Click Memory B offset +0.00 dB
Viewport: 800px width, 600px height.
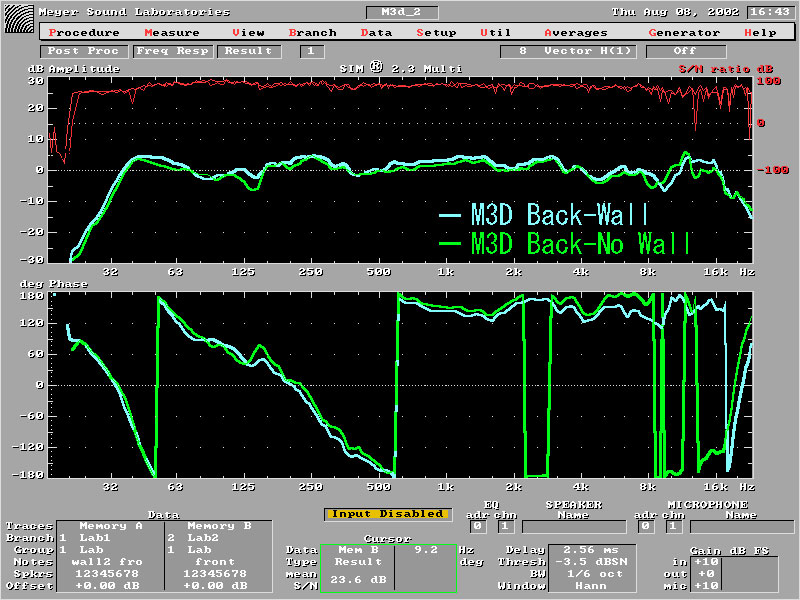(x=215, y=586)
